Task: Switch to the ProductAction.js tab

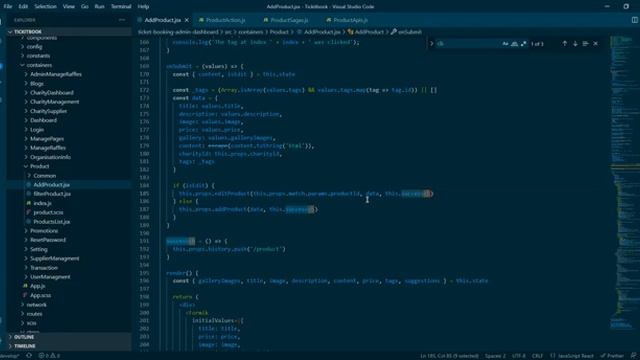Action: coord(225,20)
